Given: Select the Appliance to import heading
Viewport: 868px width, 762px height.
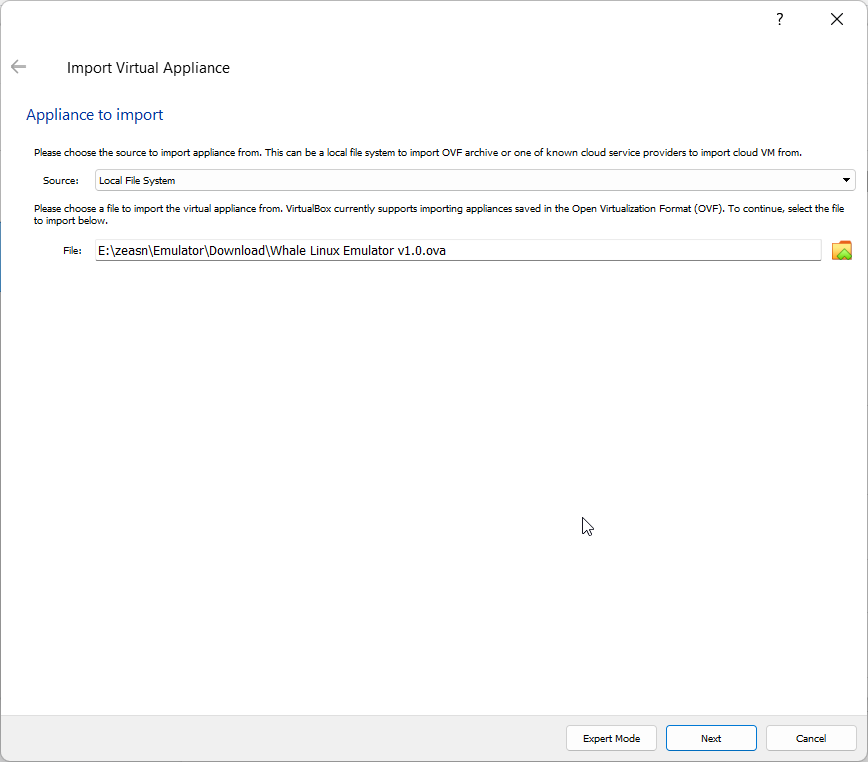Looking at the screenshot, I should coord(95,115).
